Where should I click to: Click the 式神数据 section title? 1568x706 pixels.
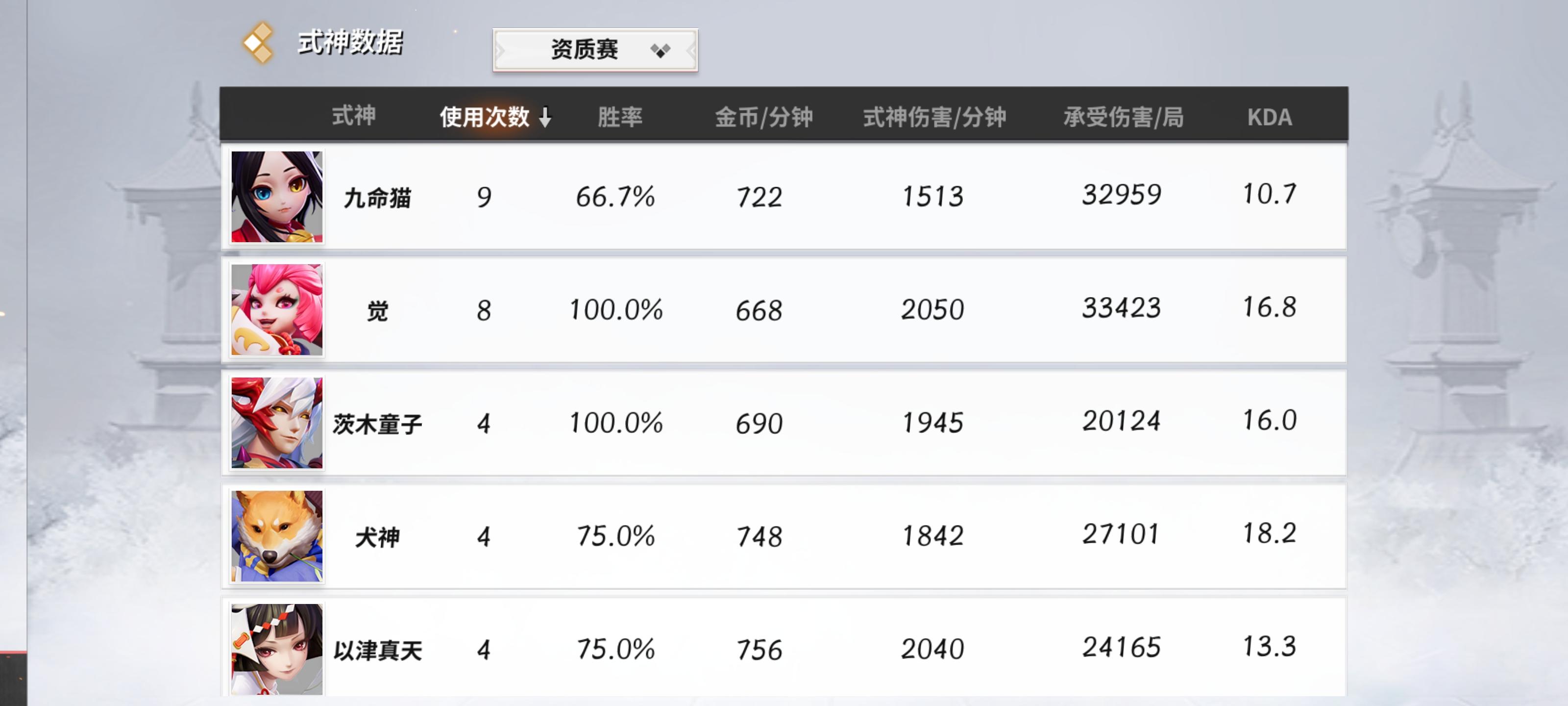click(x=350, y=43)
